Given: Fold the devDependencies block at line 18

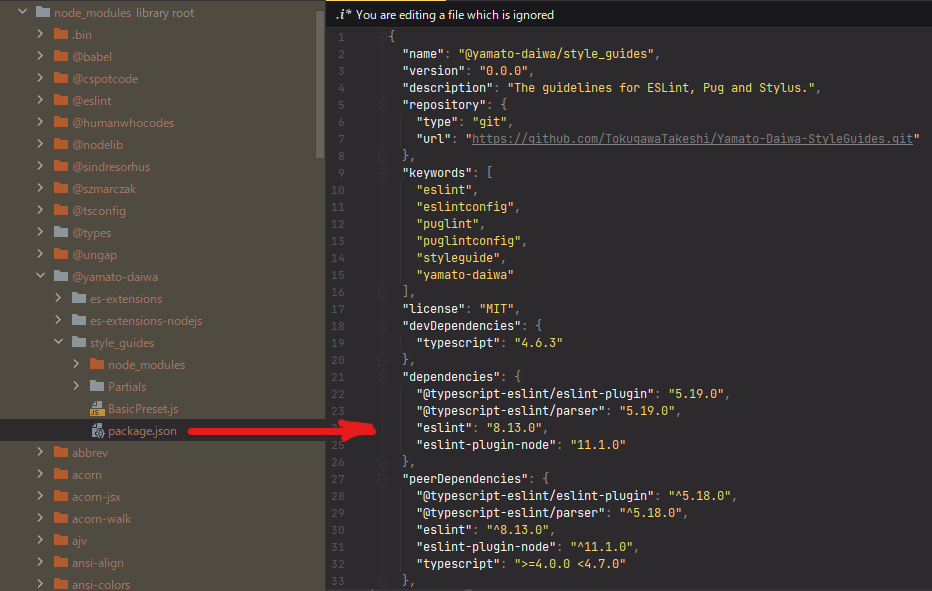Looking at the screenshot, I should coord(382,326).
